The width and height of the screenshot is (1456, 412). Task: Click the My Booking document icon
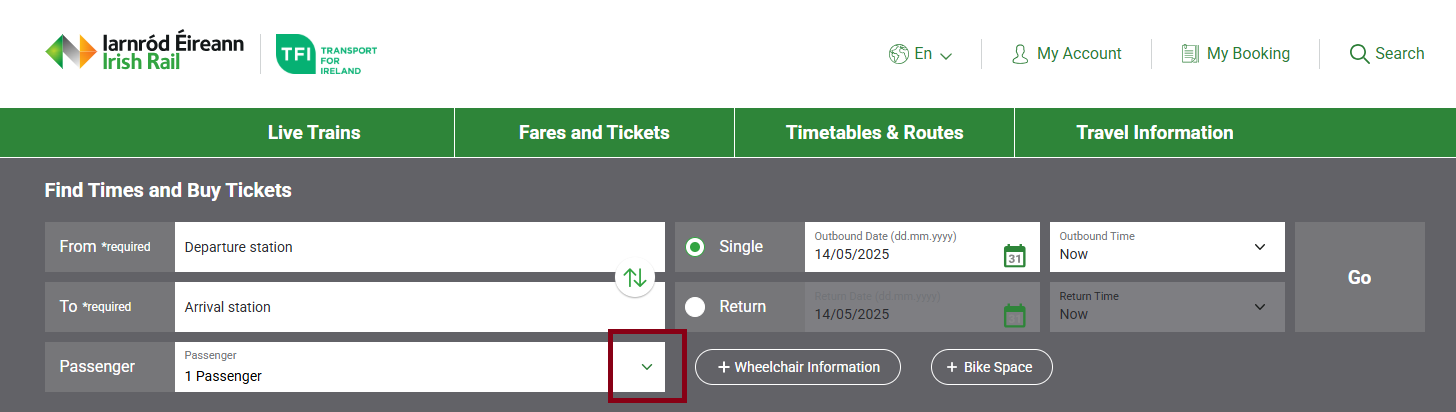tap(1190, 54)
